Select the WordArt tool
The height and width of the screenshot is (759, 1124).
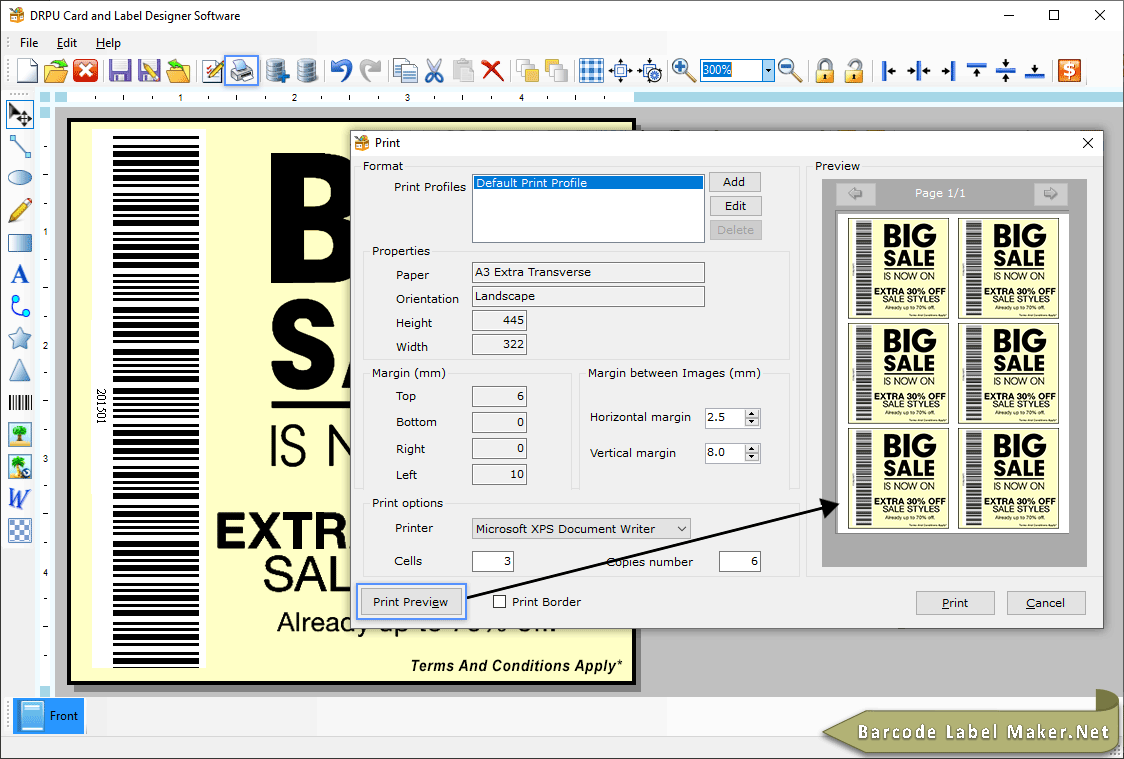(x=20, y=498)
